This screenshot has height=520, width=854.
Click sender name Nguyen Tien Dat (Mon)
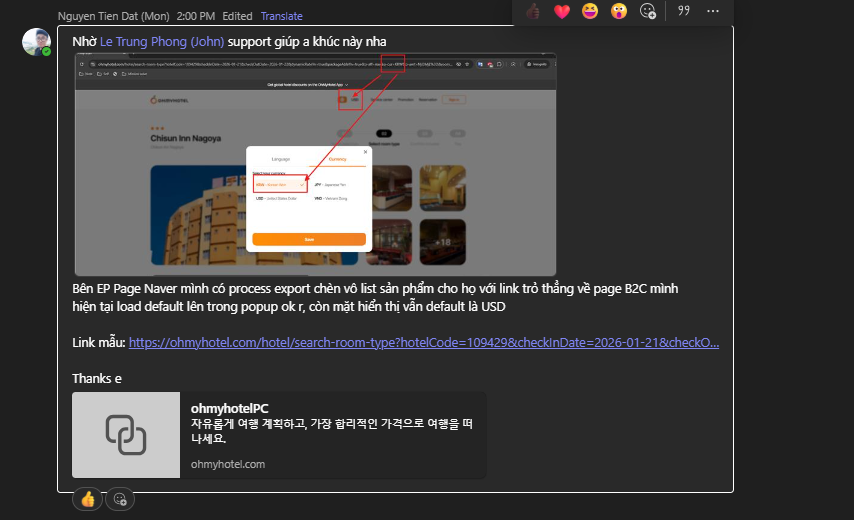coord(113,16)
